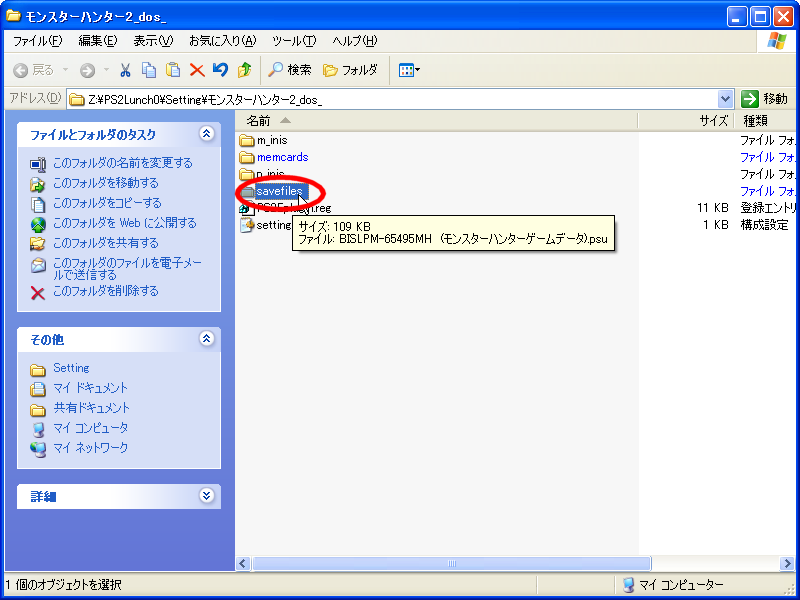Sort by the サイズ column header
800x600 pixels.
[x=685, y=121]
